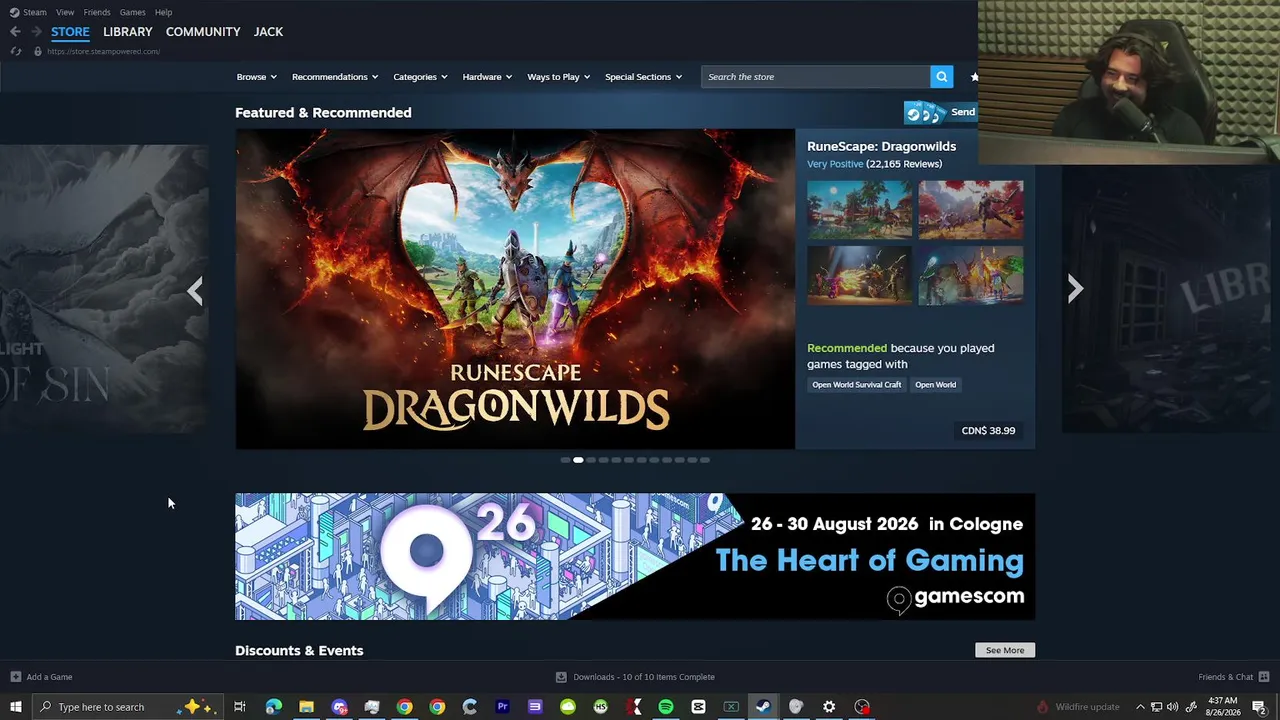Viewport: 1280px width, 720px height.
Task: Open the Friends menu
Action: pyautogui.click(x=97, y=12)
